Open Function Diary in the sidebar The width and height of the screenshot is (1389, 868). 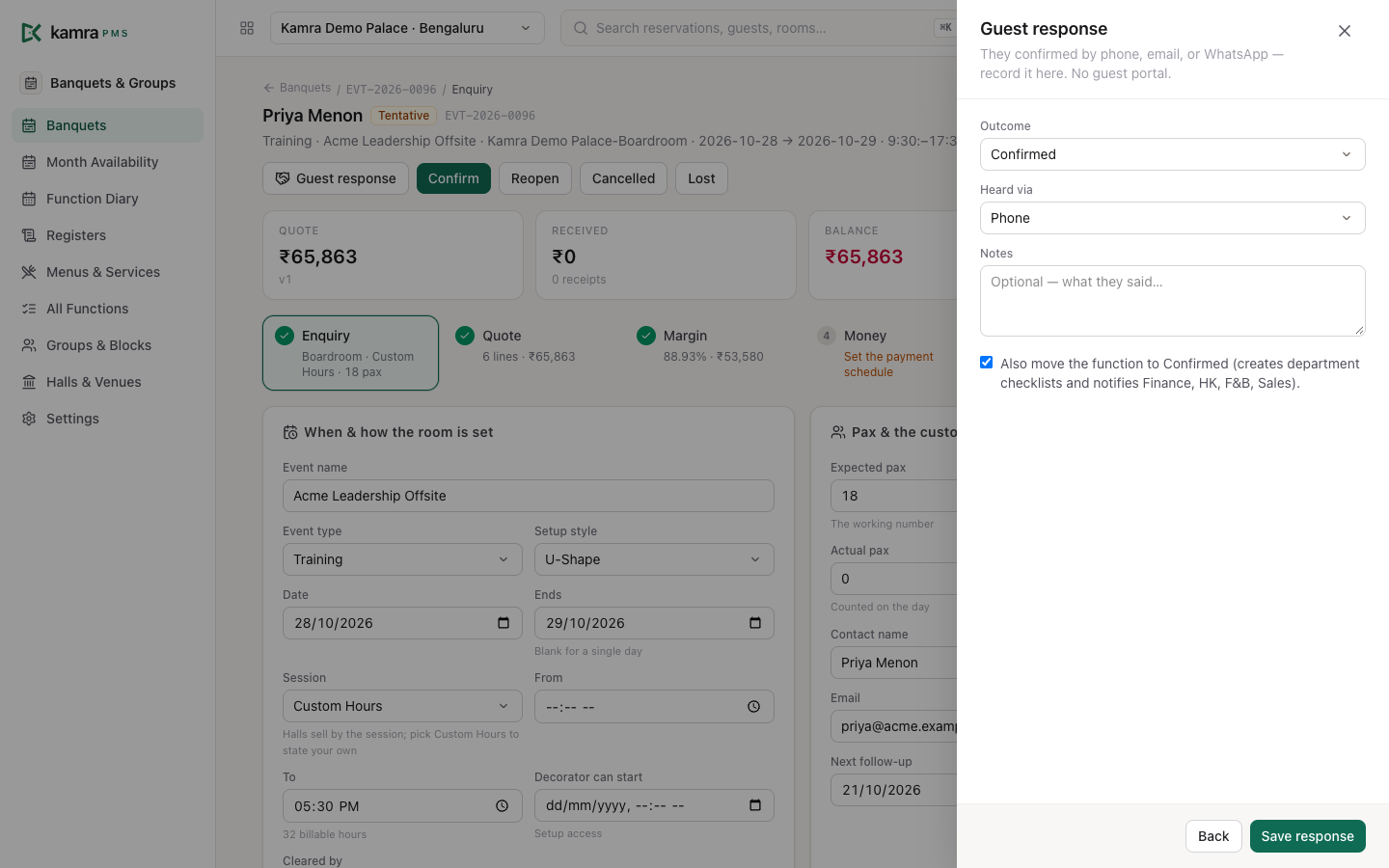[107, 199]
